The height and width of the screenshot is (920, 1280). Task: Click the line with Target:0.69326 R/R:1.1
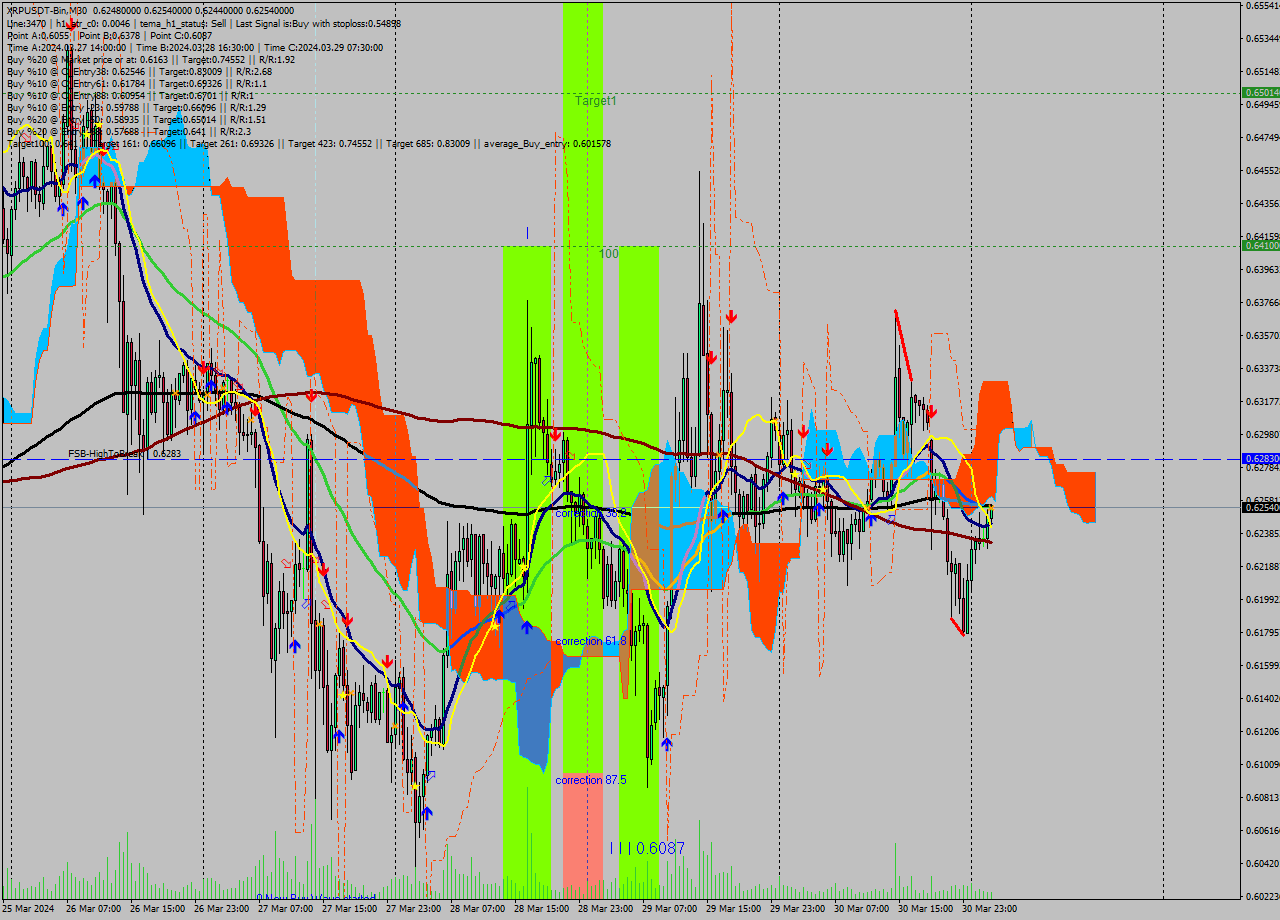pos(136,83)
